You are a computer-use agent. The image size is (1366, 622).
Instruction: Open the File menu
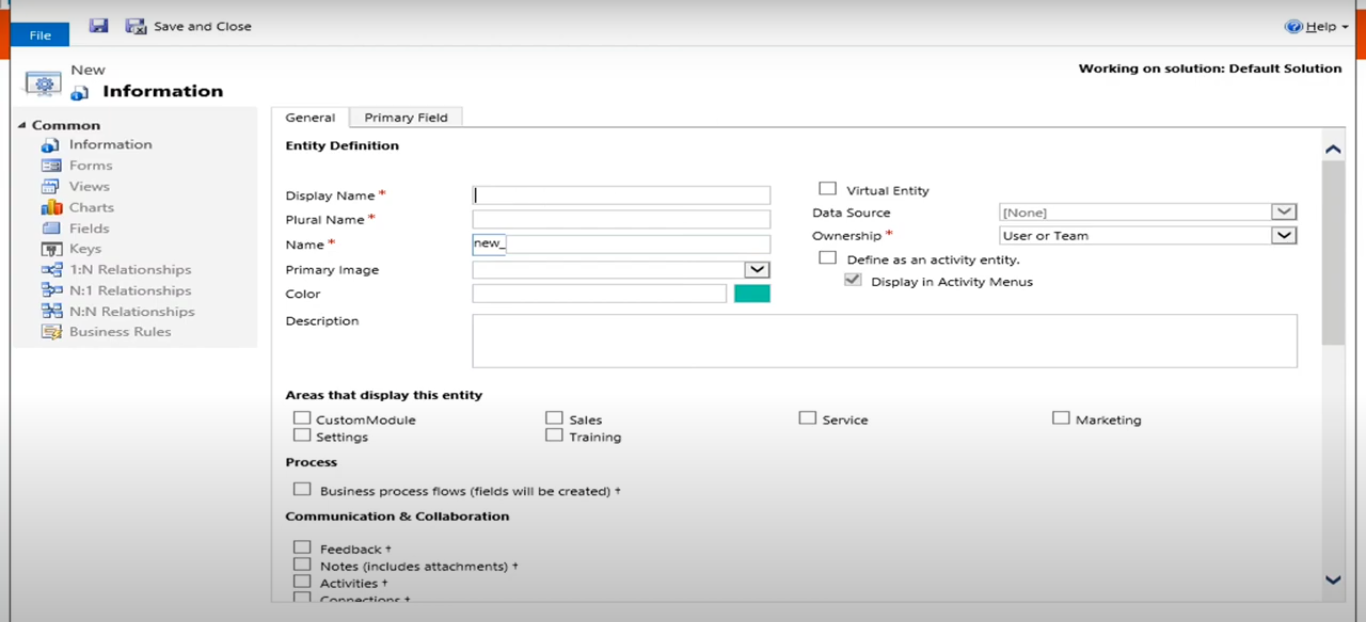pyautogui.click(x=40, y=35)
